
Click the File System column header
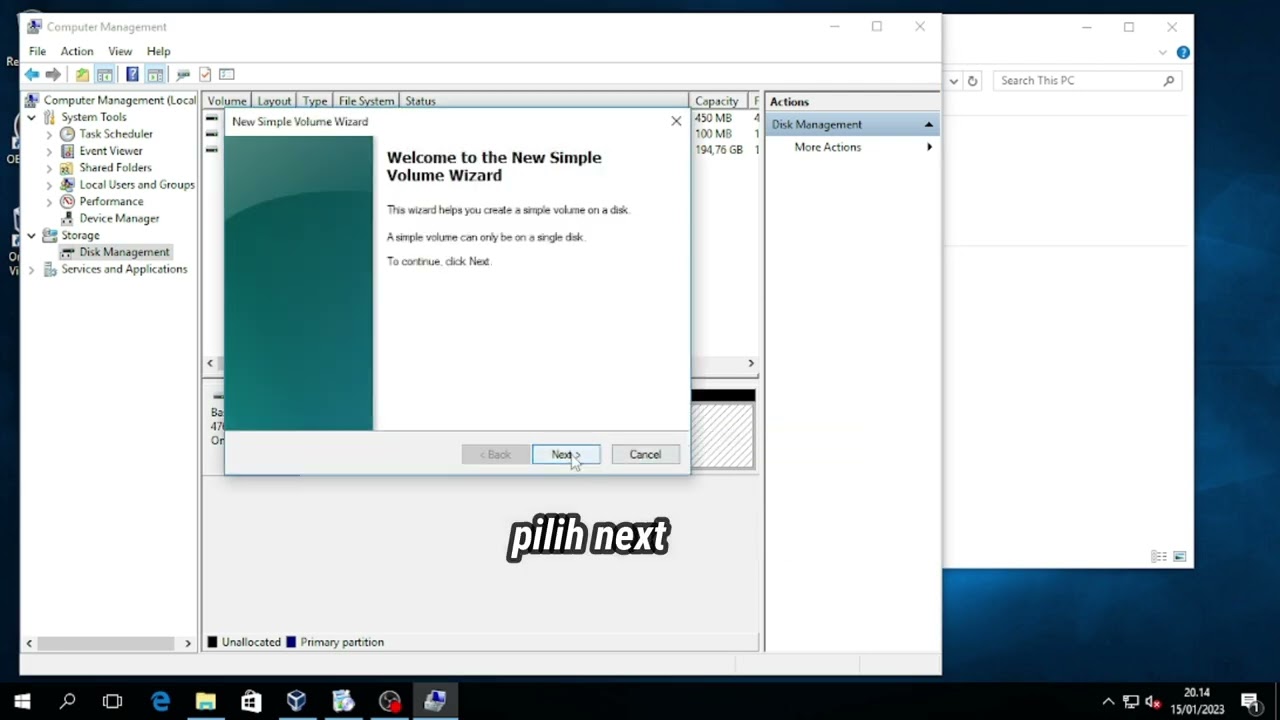(x=366, y=101)
